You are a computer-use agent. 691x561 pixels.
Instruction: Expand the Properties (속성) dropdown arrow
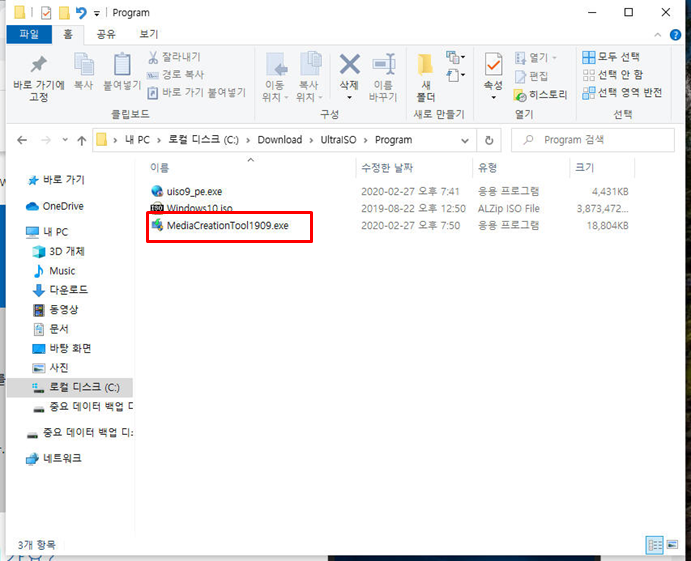click(494, 97)
